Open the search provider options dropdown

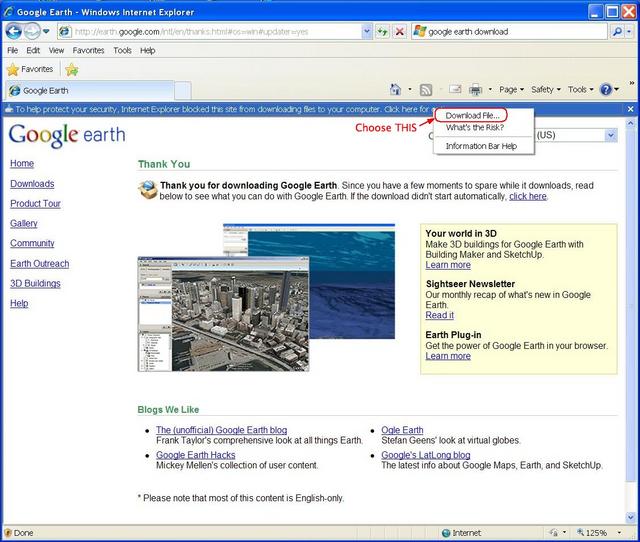pyautogui.click(x=629, y=31)
